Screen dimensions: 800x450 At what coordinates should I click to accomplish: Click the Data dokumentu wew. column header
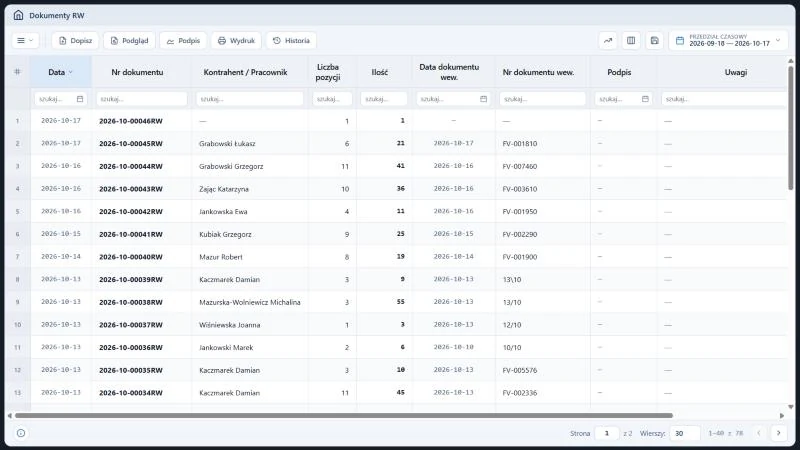[x=449, y=72]
